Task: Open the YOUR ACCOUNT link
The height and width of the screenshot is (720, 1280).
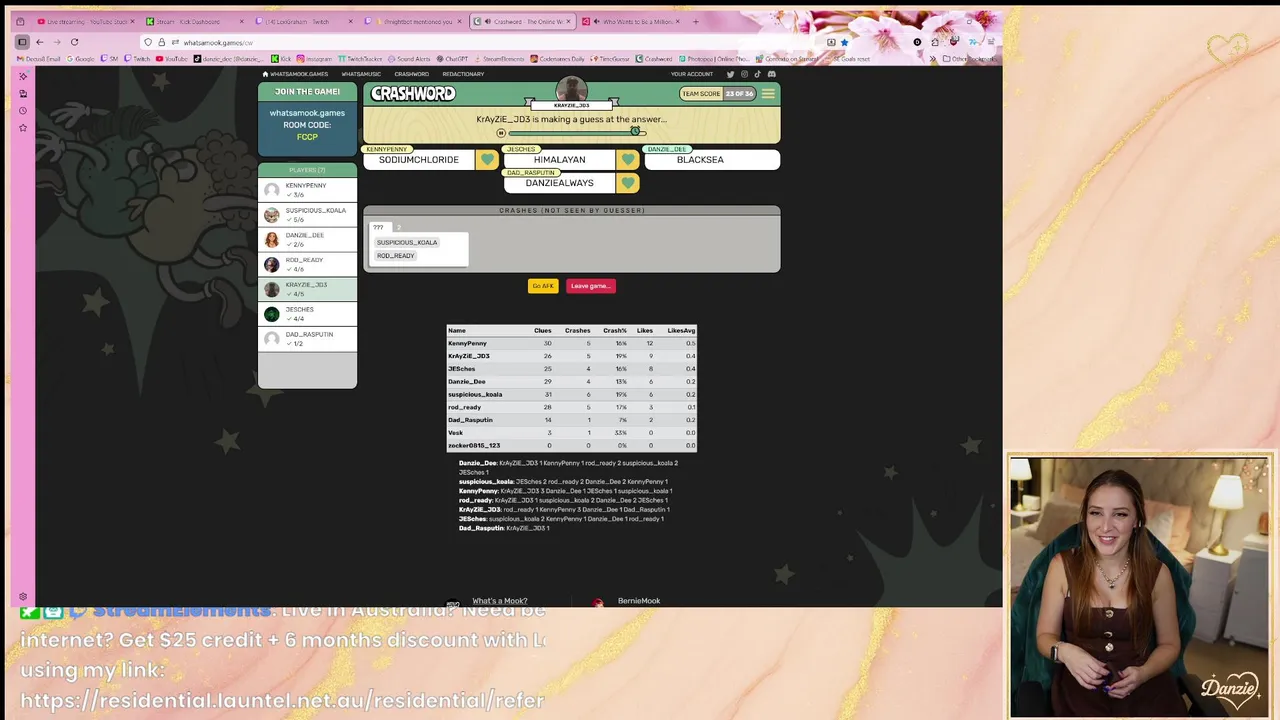Action: pos(692,74)
